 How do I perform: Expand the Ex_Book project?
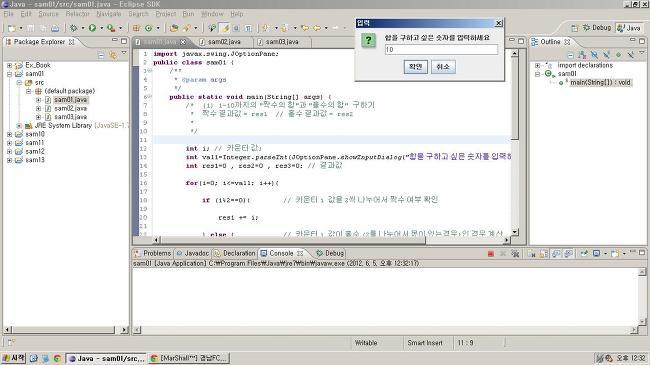pyautogui.click(x=9, y=65)
